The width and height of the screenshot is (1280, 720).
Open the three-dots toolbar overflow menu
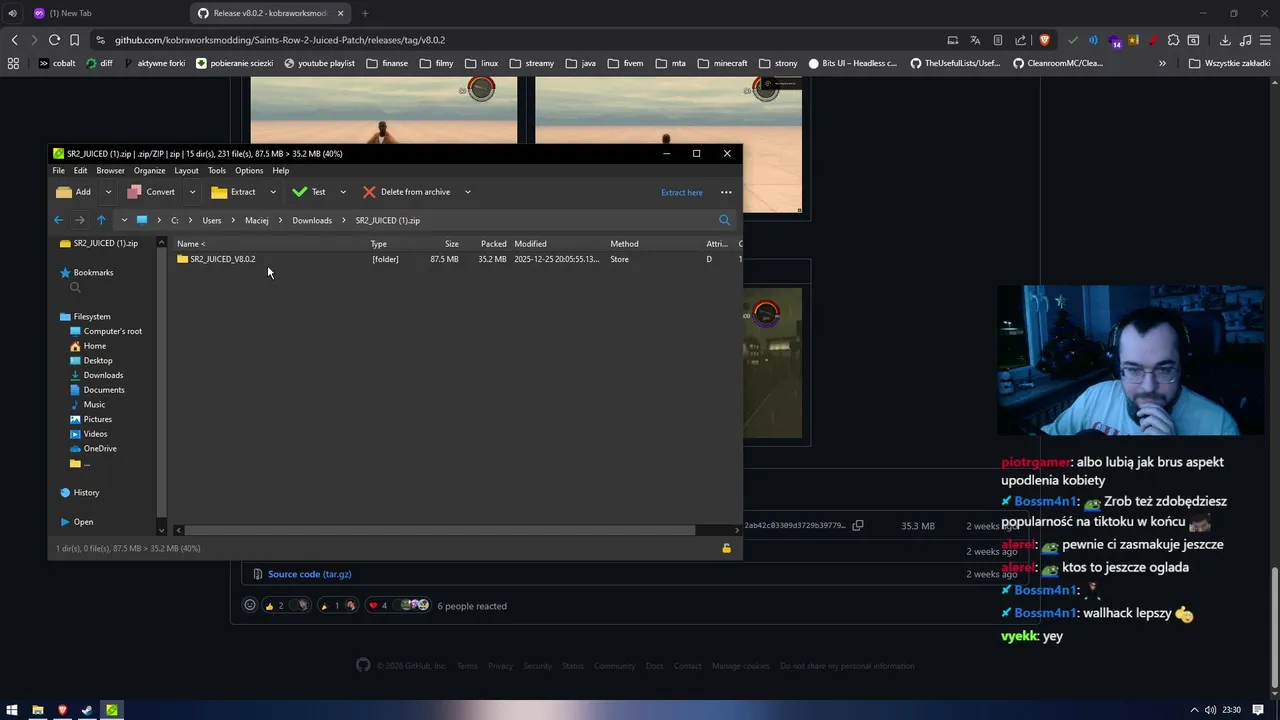click(x=726, y=192)
